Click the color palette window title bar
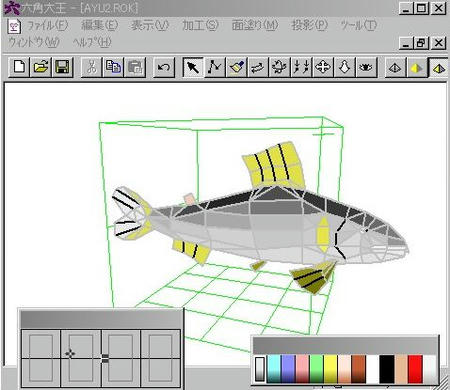450x390 pixels. pyautogui.click(x=345, y=345)
